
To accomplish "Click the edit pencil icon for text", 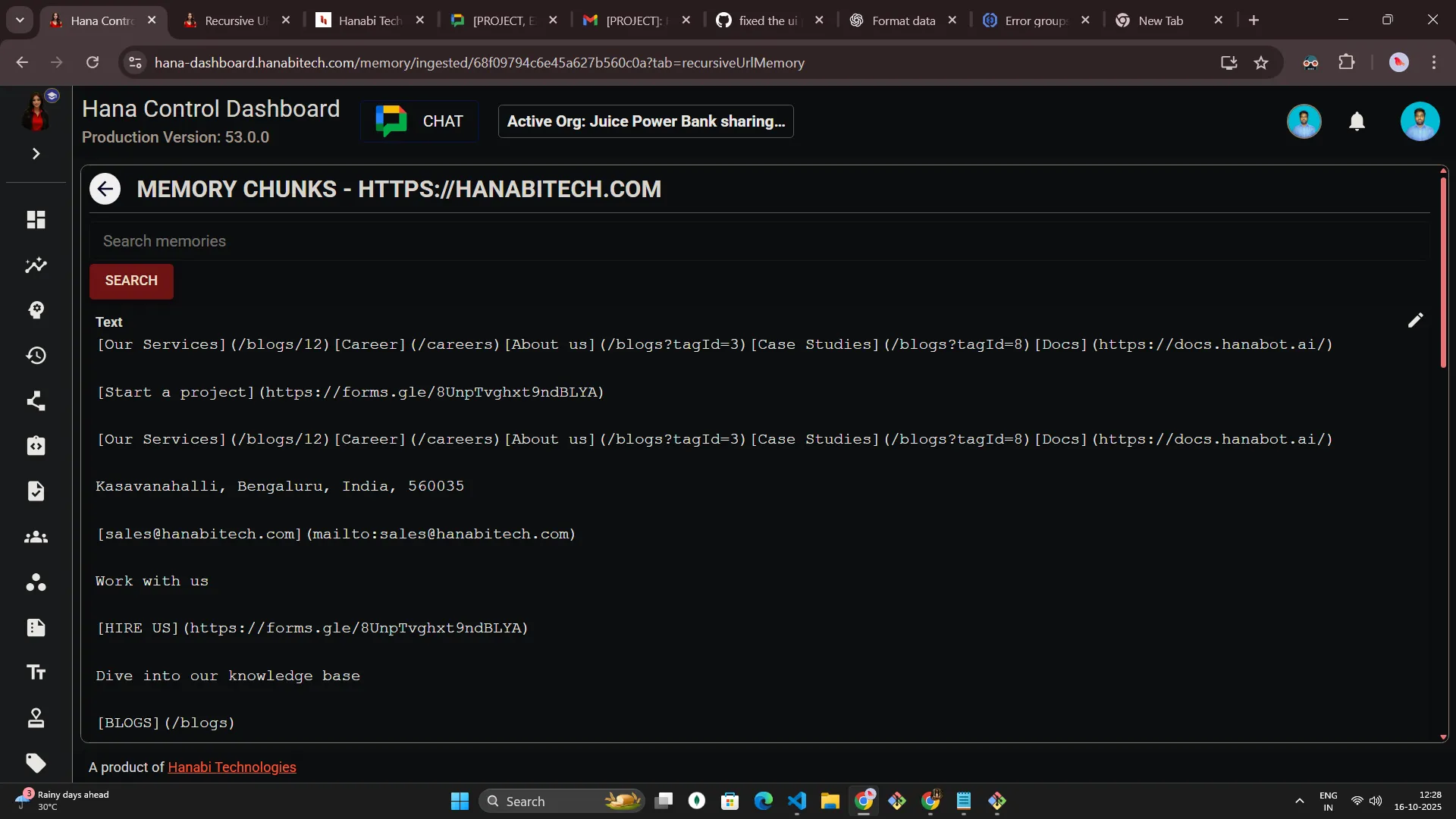I will point(1415,321).
